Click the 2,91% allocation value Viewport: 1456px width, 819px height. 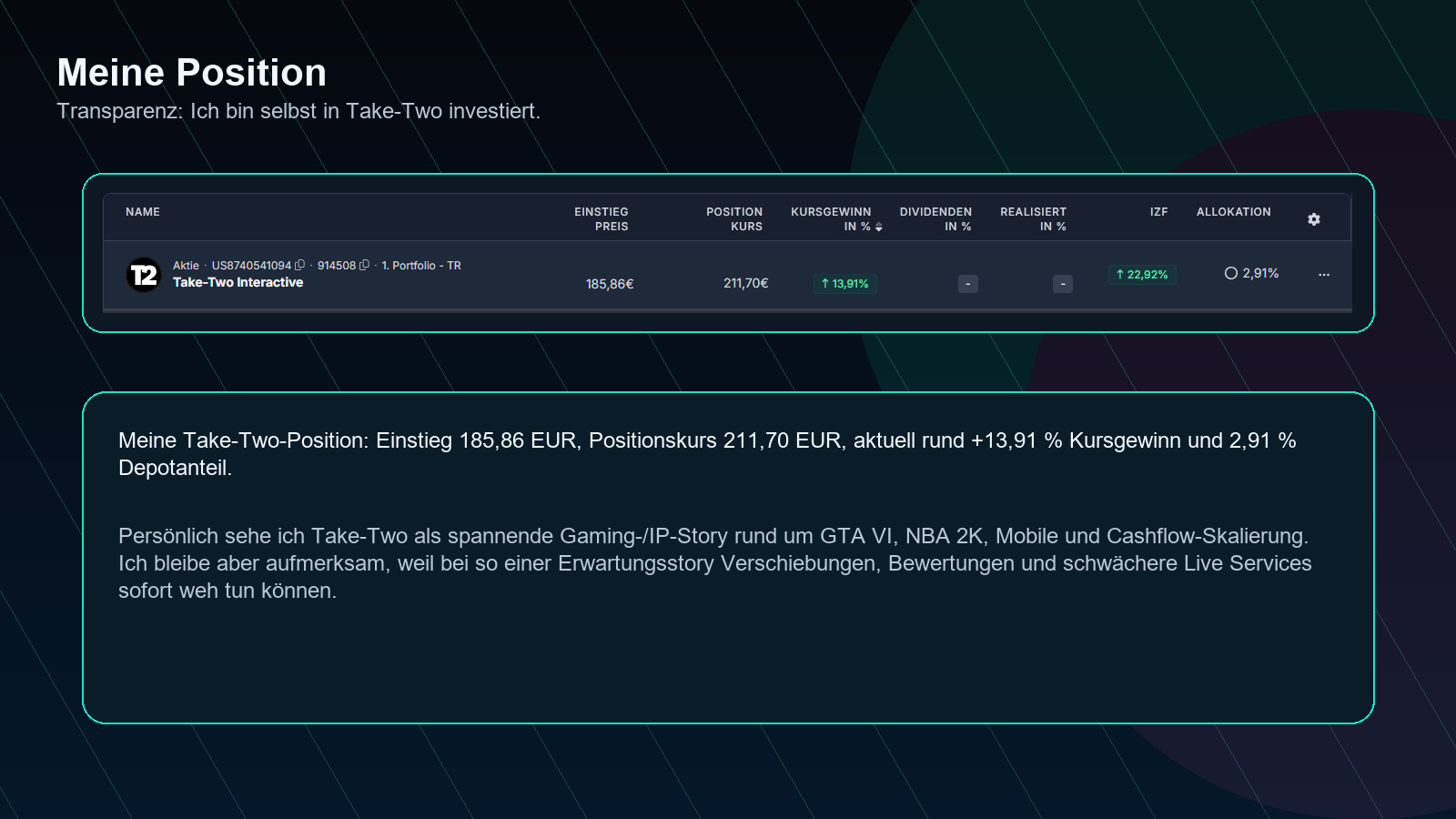click(x=1260, y=273)
